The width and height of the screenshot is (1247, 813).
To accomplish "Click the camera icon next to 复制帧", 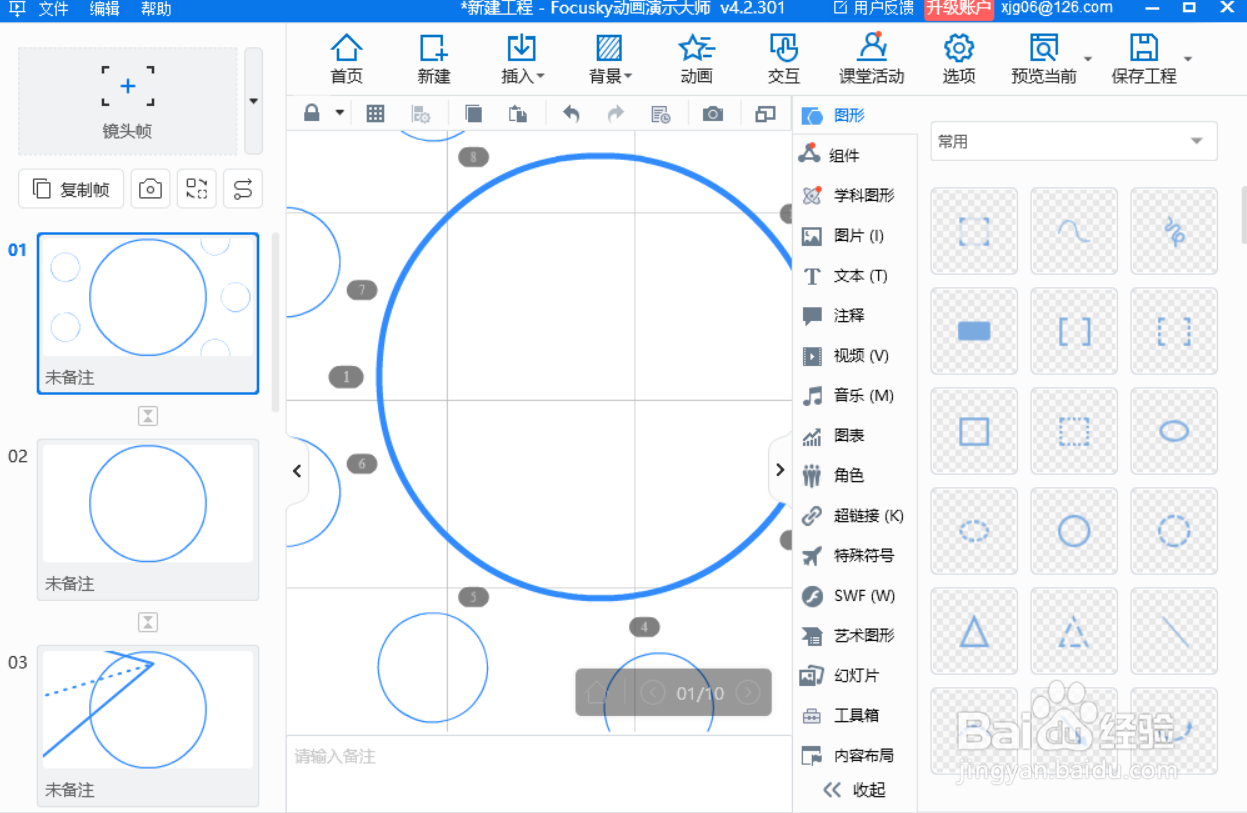I will tap(150, 189).
